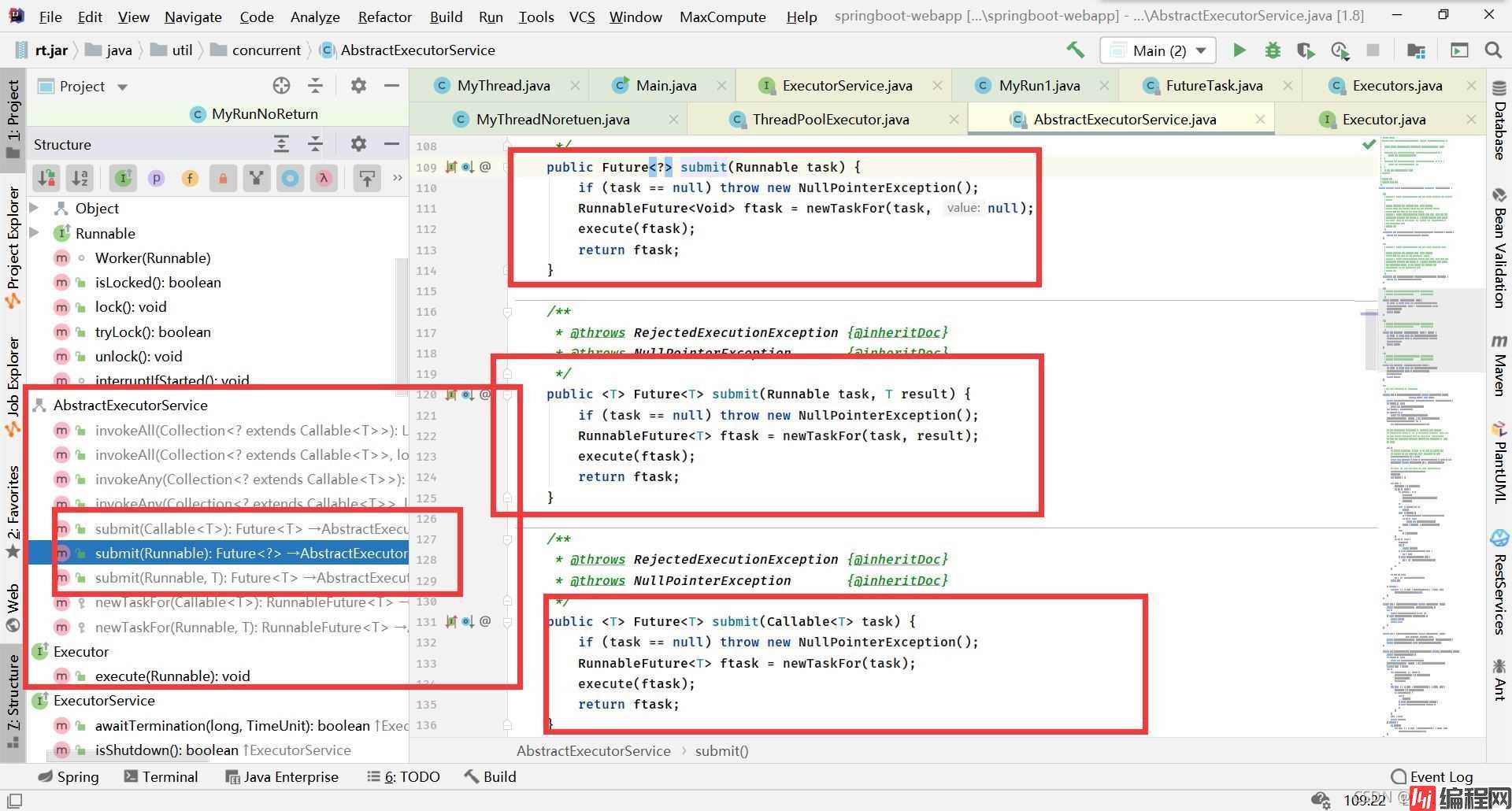This screenshot has width=1512, height=811.
Task: Open the Project view dropdown
Action: (x=122, y=87)
